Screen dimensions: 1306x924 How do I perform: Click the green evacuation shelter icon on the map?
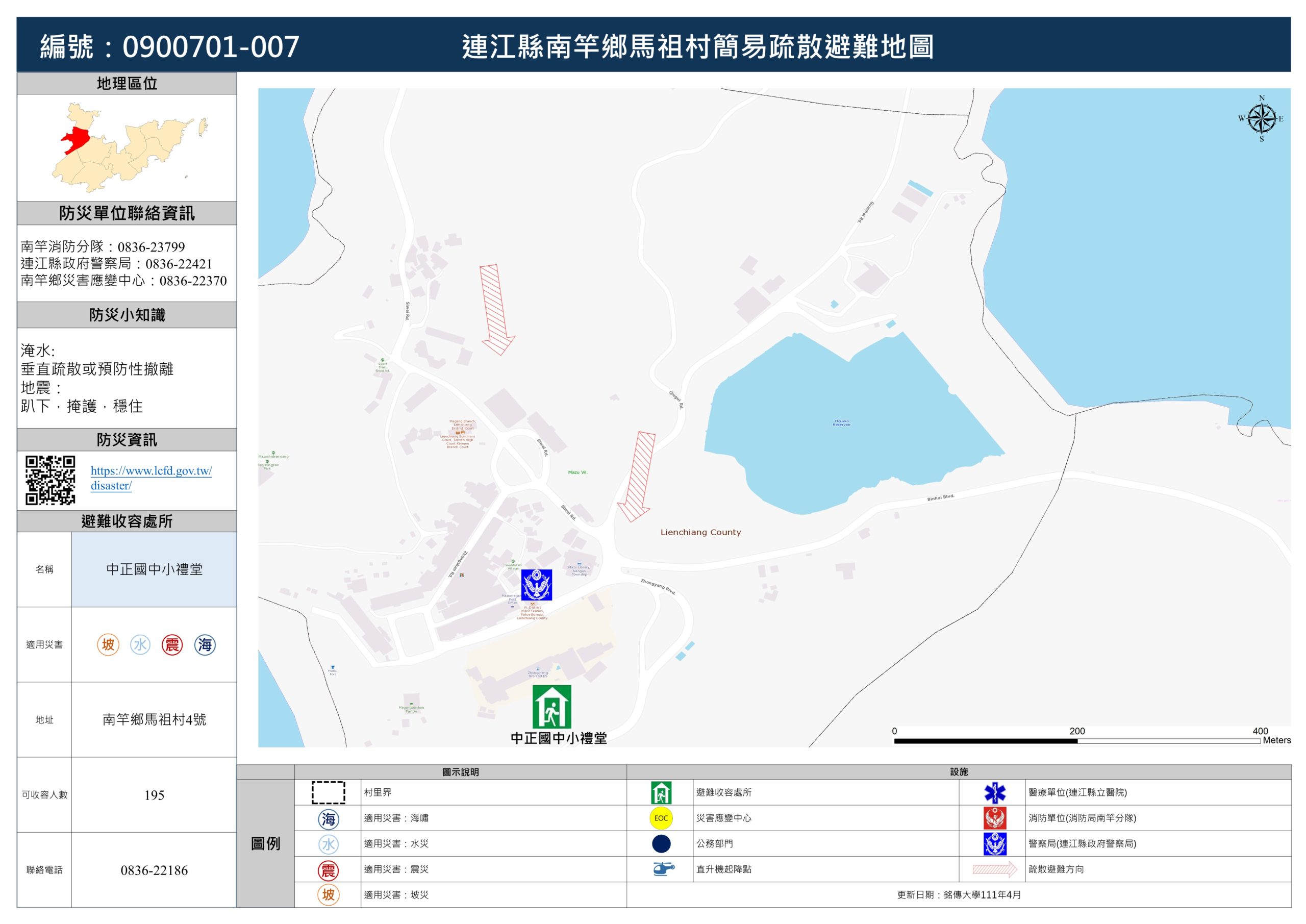pyautogui.click(x=551, y=707)
